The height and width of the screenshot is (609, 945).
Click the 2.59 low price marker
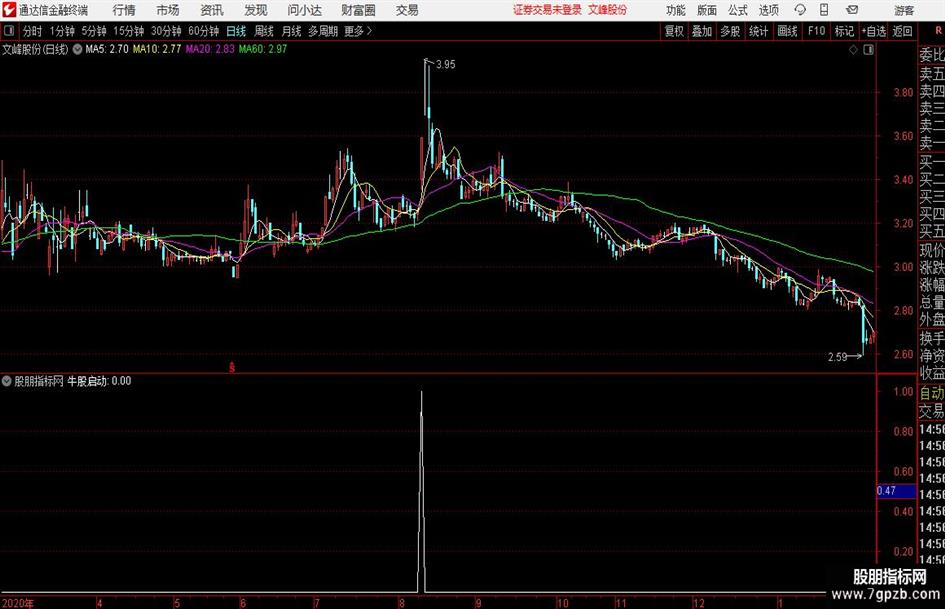(x=838, y=357)
